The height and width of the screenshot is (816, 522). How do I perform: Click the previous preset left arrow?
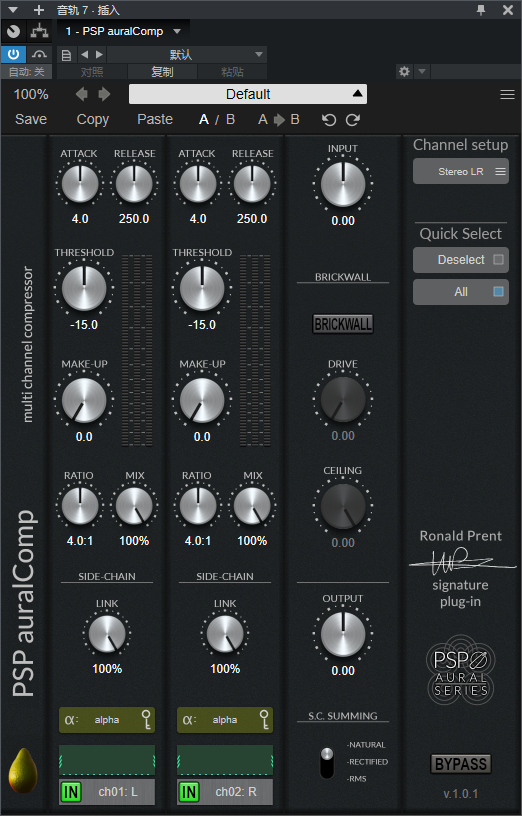point(82,94)
